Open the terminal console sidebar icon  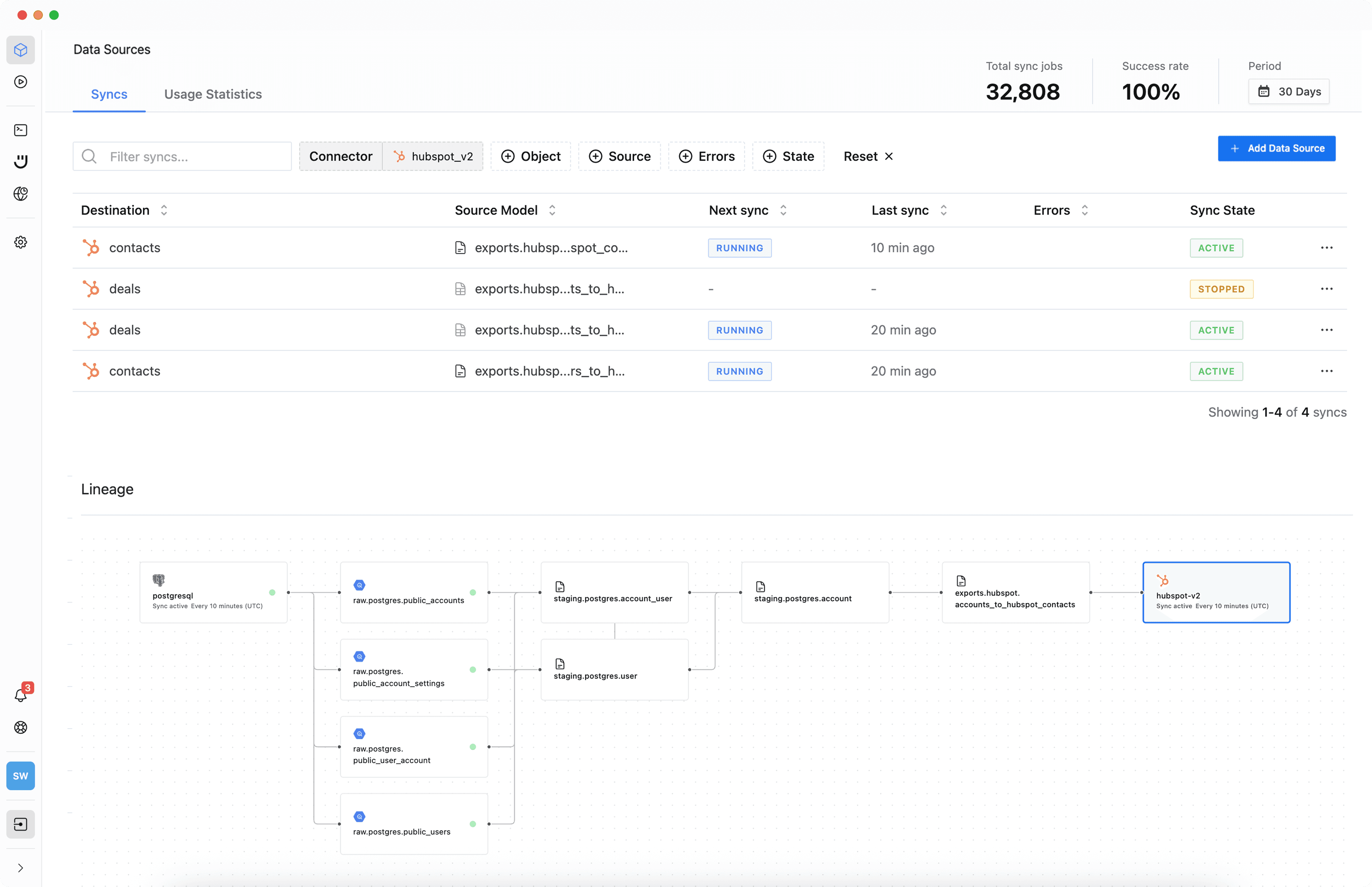(21, 130)
